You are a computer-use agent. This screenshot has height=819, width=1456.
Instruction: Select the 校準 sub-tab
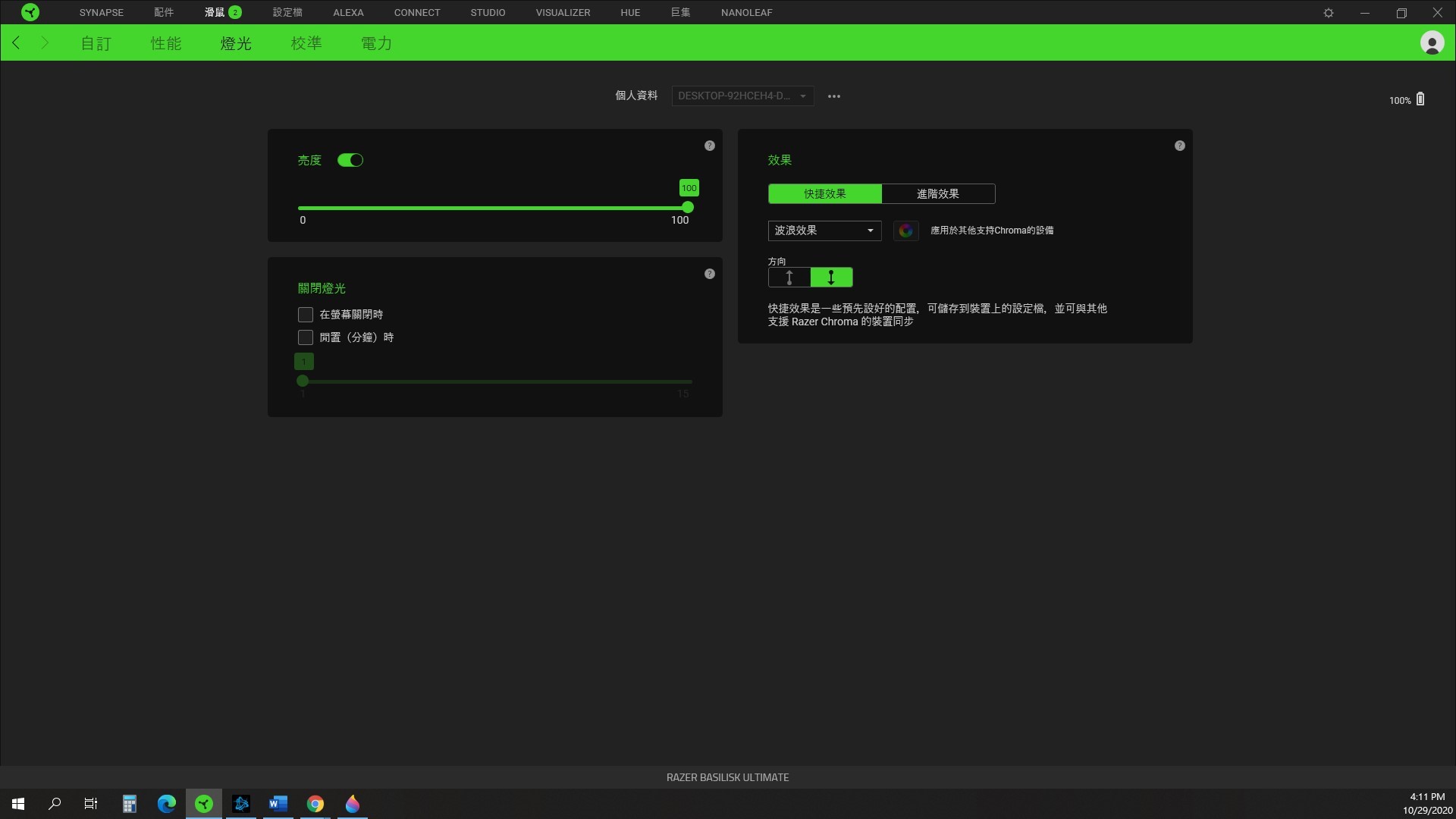tap(306, 43)
